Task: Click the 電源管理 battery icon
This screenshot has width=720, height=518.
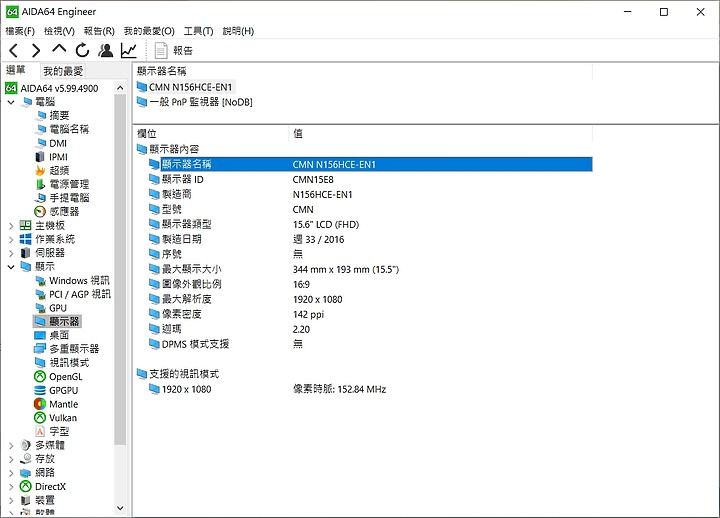Action: (40, 184)
